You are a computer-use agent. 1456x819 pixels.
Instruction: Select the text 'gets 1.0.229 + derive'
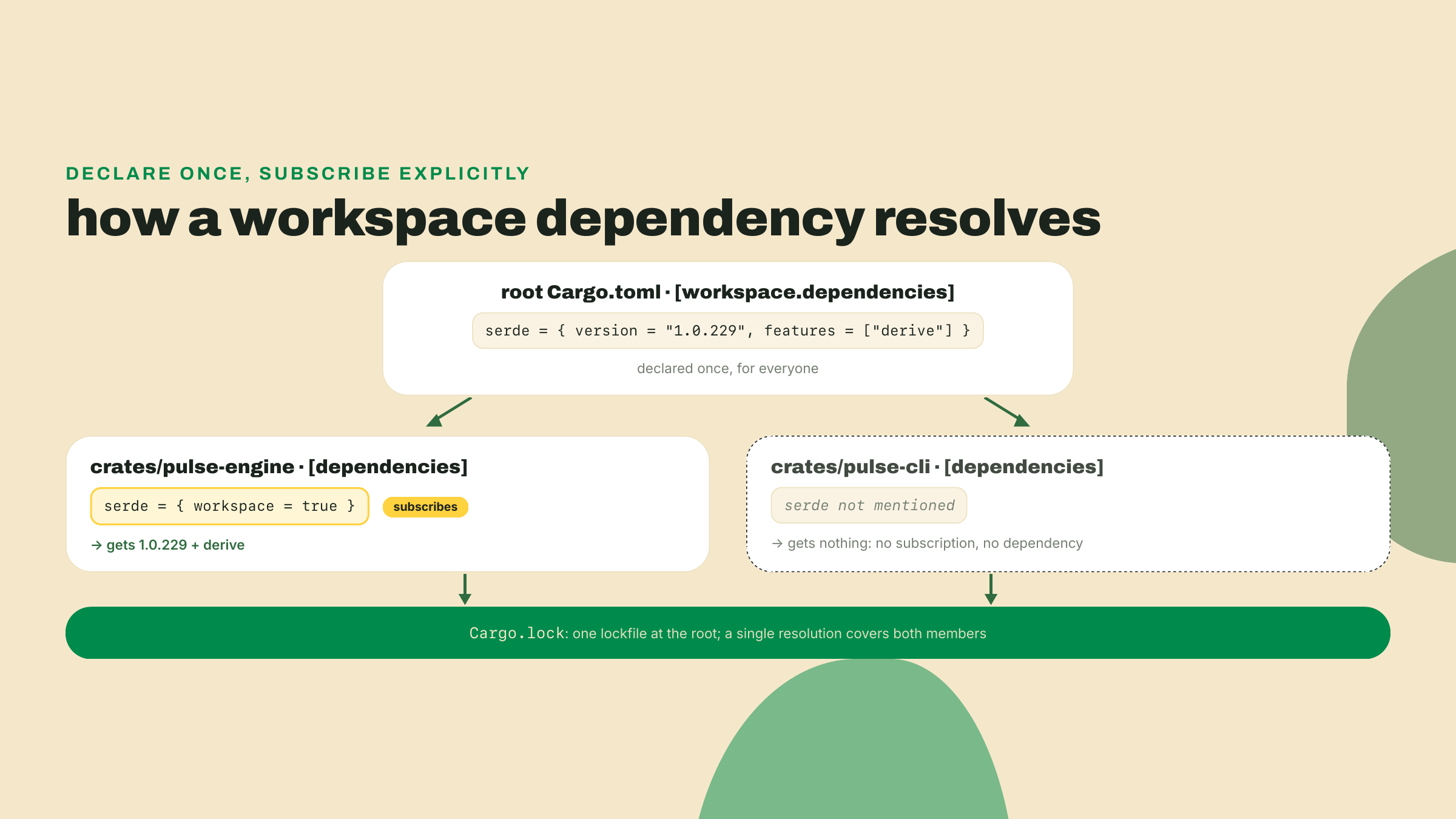[175, 545]
